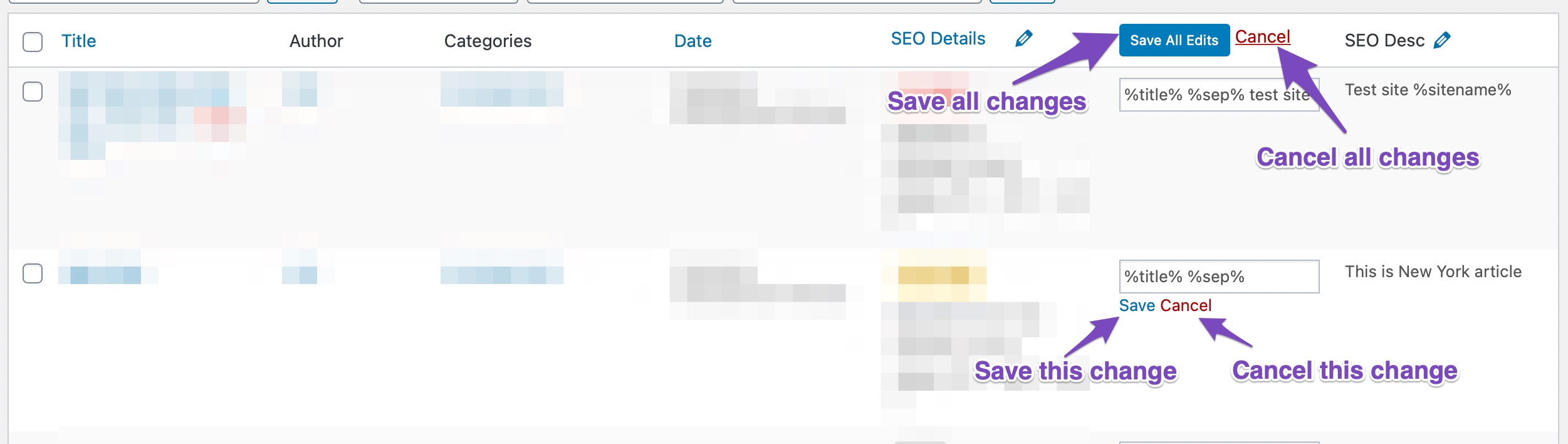Click Cancel link under second row input
Screen dimensions: 1568x444
1186,305
